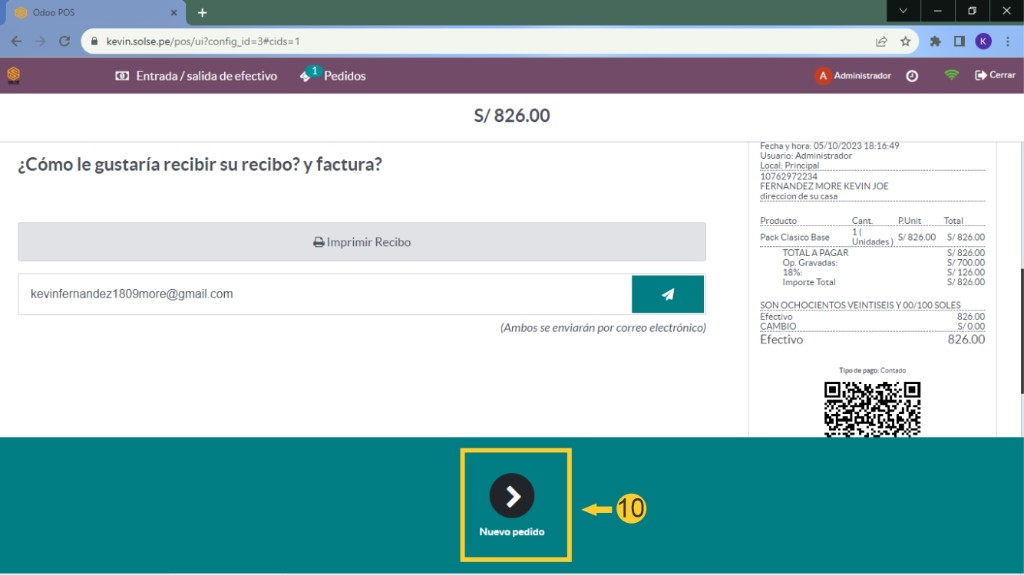Reload the page with browser refresh icon
This screenshot has height=575, width=1024.
(65, 42)
